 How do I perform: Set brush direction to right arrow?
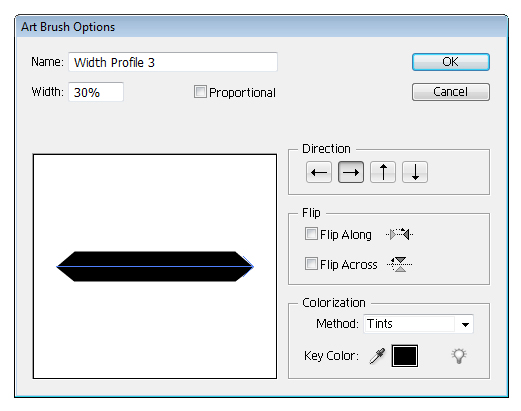[x=351, y=172]
